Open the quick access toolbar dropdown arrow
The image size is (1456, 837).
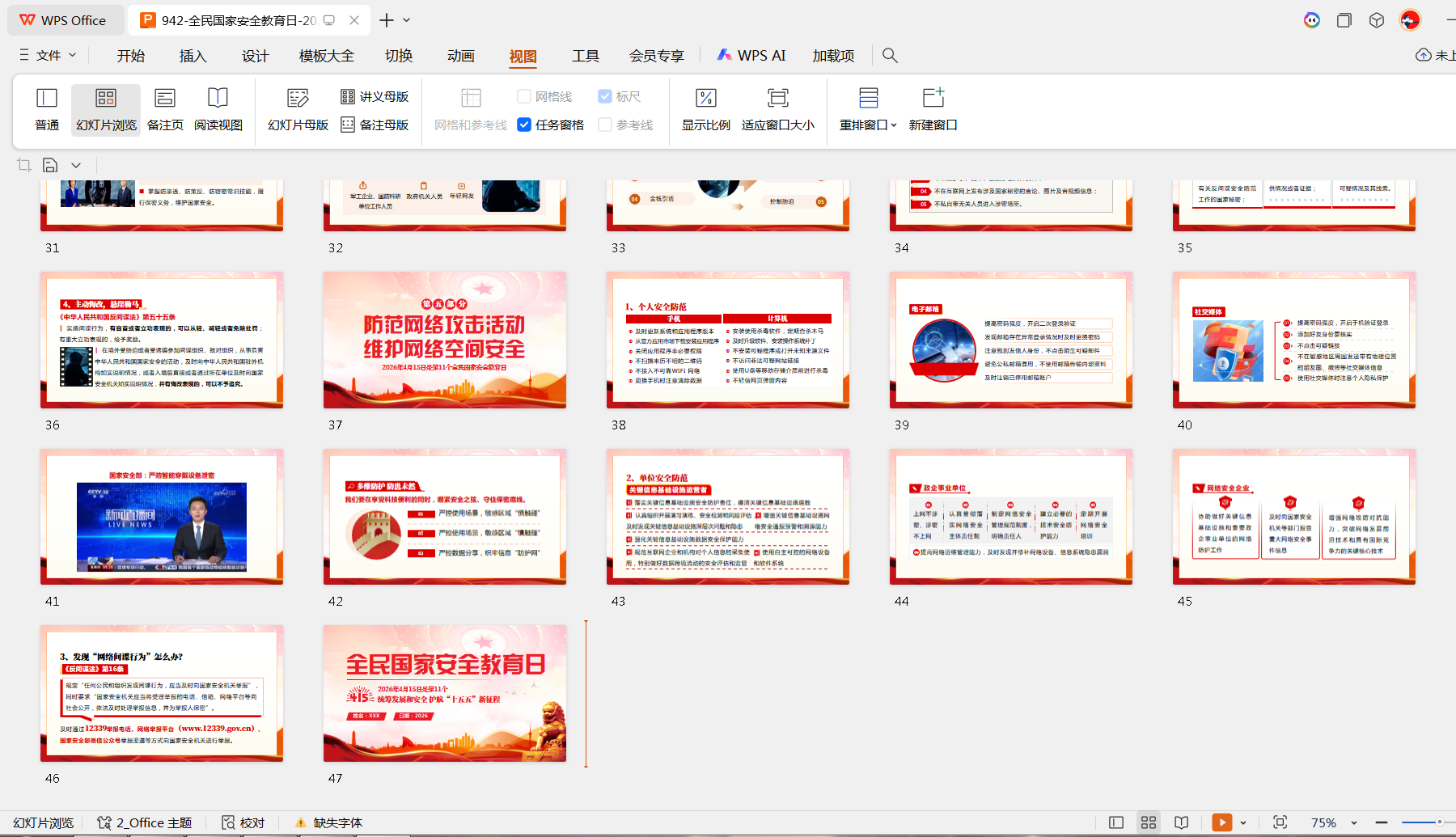pyautogui.click(x=76, y=165)
